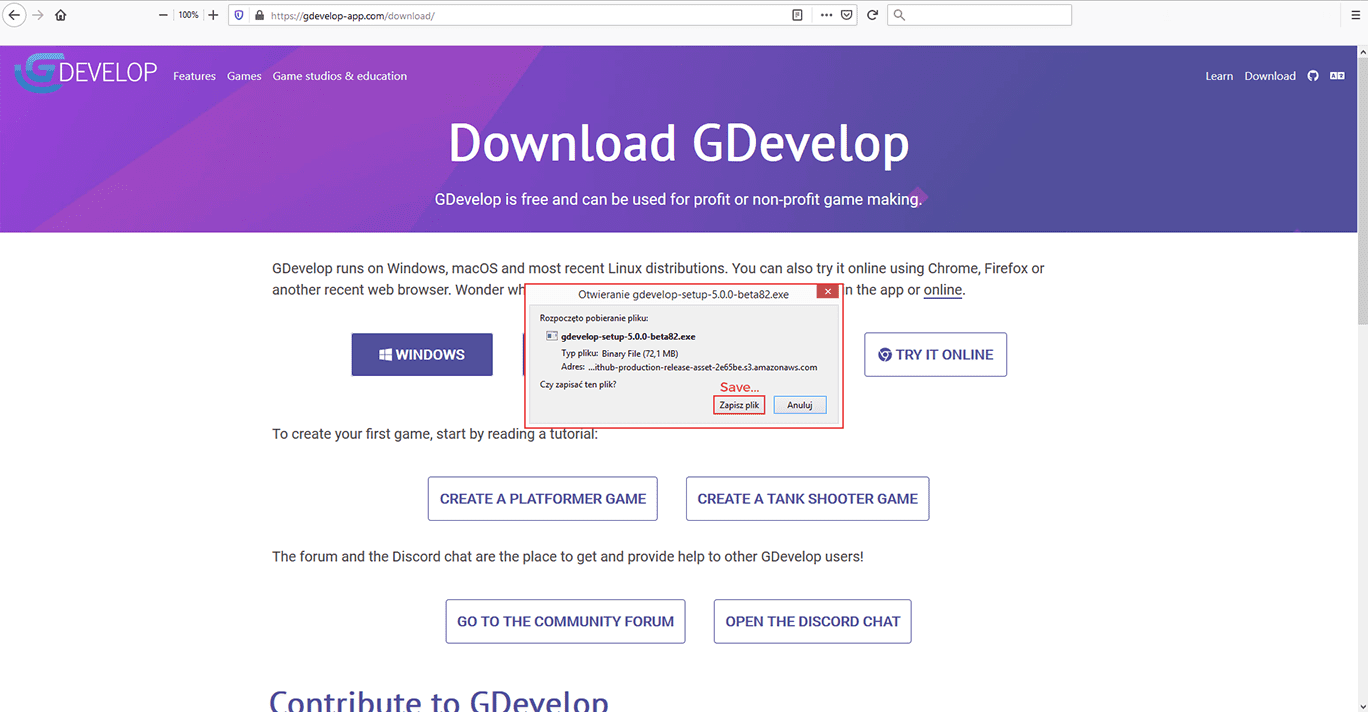Open the Firefox hamburger menu
Image resolution: width=1368 pixels, height=712 pixels.
[x=1355, y=15]
